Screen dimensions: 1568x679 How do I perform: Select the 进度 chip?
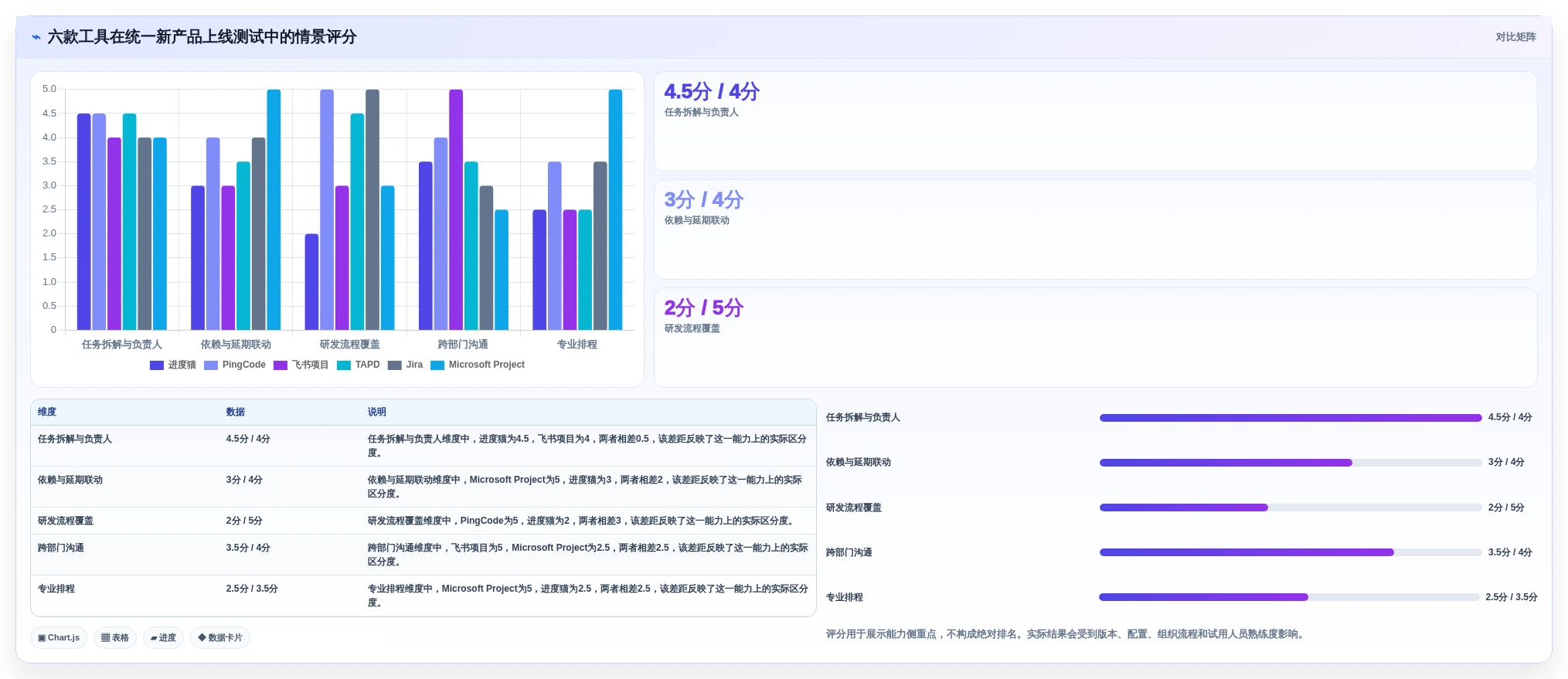[163, 637]
